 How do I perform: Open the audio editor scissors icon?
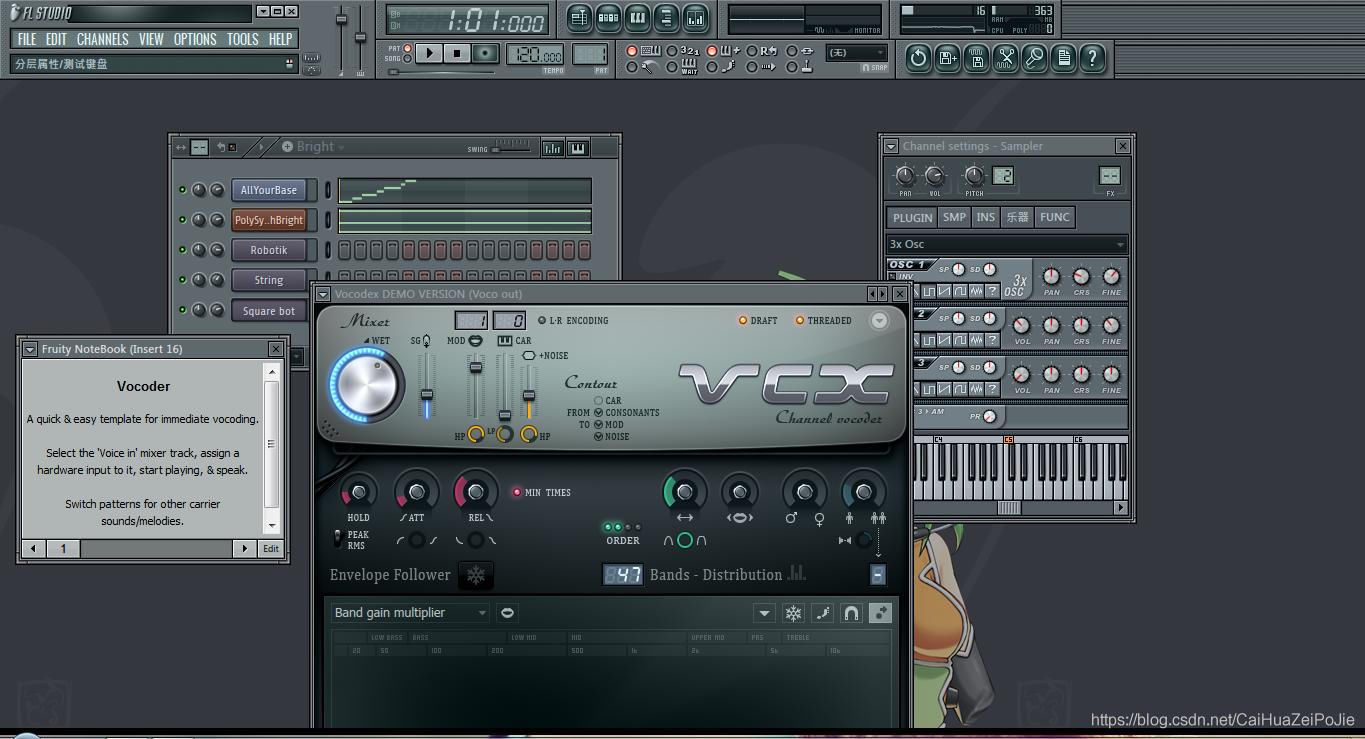1006,58
